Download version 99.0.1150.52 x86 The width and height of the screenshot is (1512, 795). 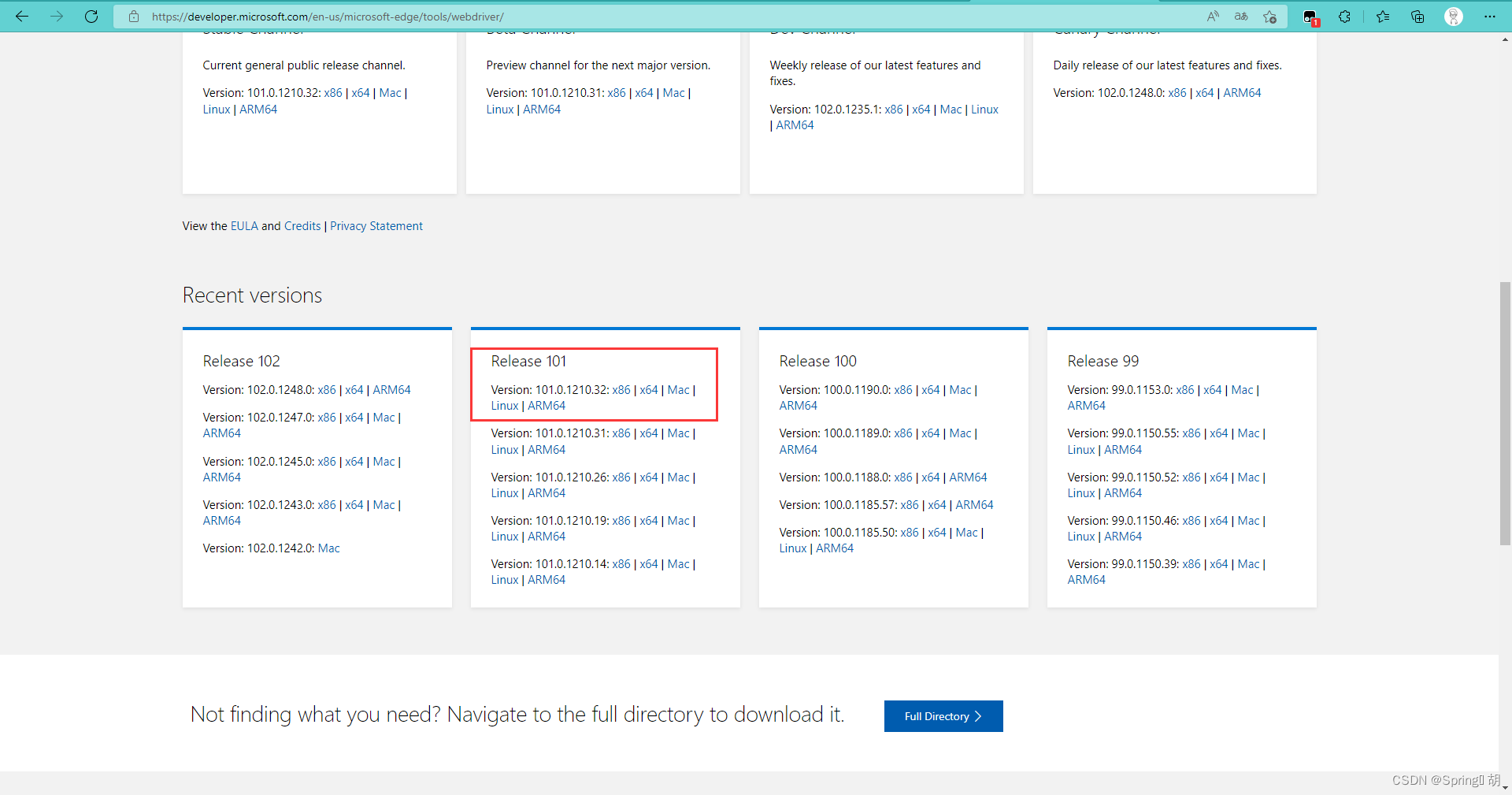tap(1191, 477)
